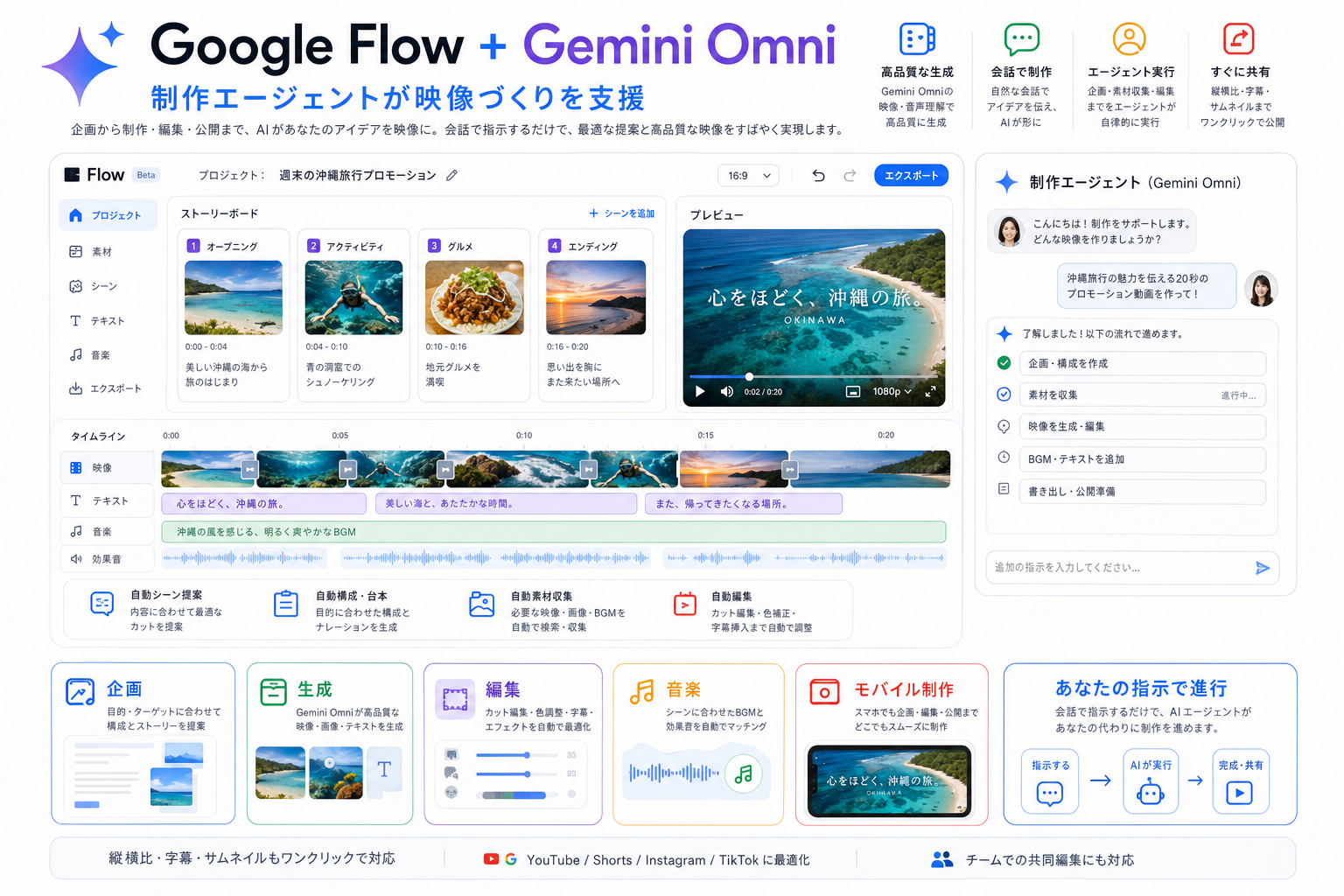Click the 自動シーン提案 icon
Viewport: 1344px width, 896px height.
[x=102, y=604]
